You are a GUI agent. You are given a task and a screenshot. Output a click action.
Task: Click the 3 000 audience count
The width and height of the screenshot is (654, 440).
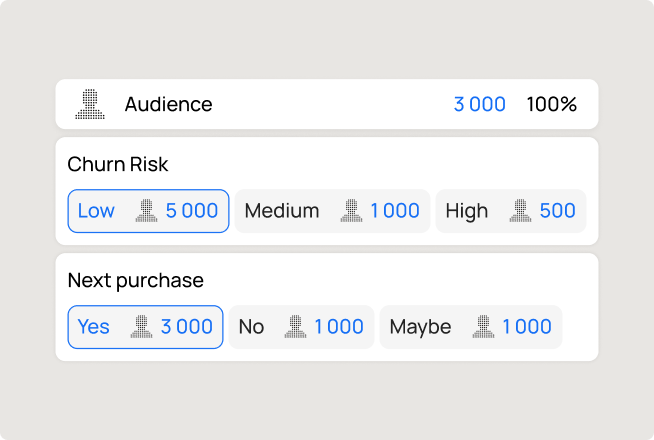tap(479, 104)
